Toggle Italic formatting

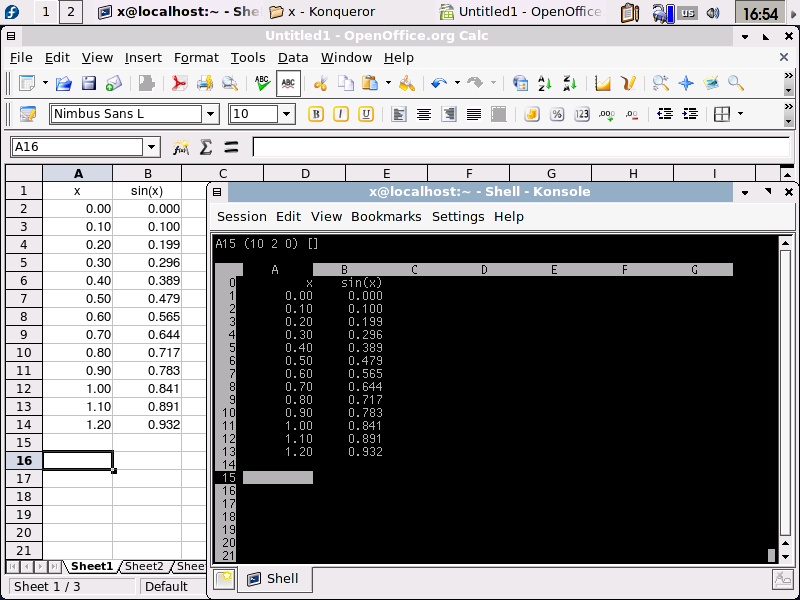click(341, 114)
